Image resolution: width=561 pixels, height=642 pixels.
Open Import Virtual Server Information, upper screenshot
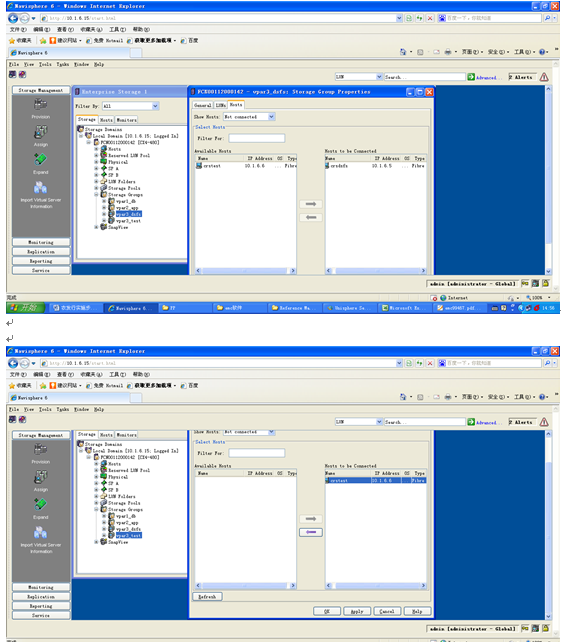click(40, 188)
